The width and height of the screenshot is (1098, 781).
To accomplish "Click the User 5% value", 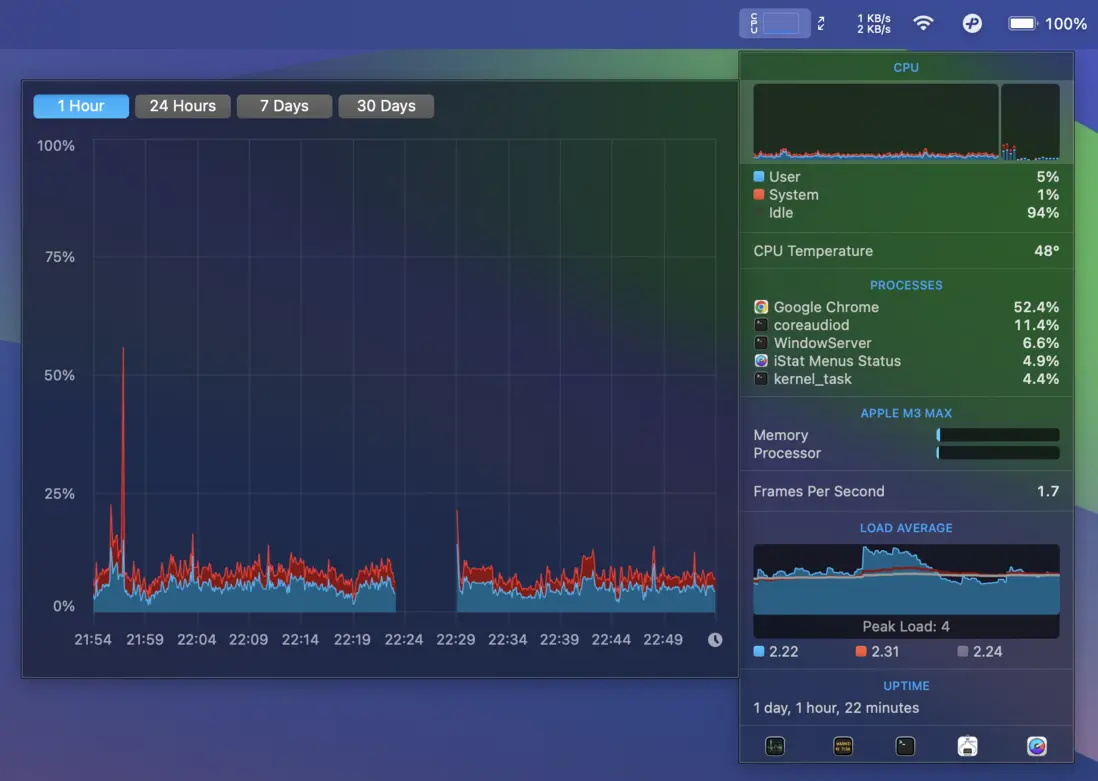I will (1048, 177).
